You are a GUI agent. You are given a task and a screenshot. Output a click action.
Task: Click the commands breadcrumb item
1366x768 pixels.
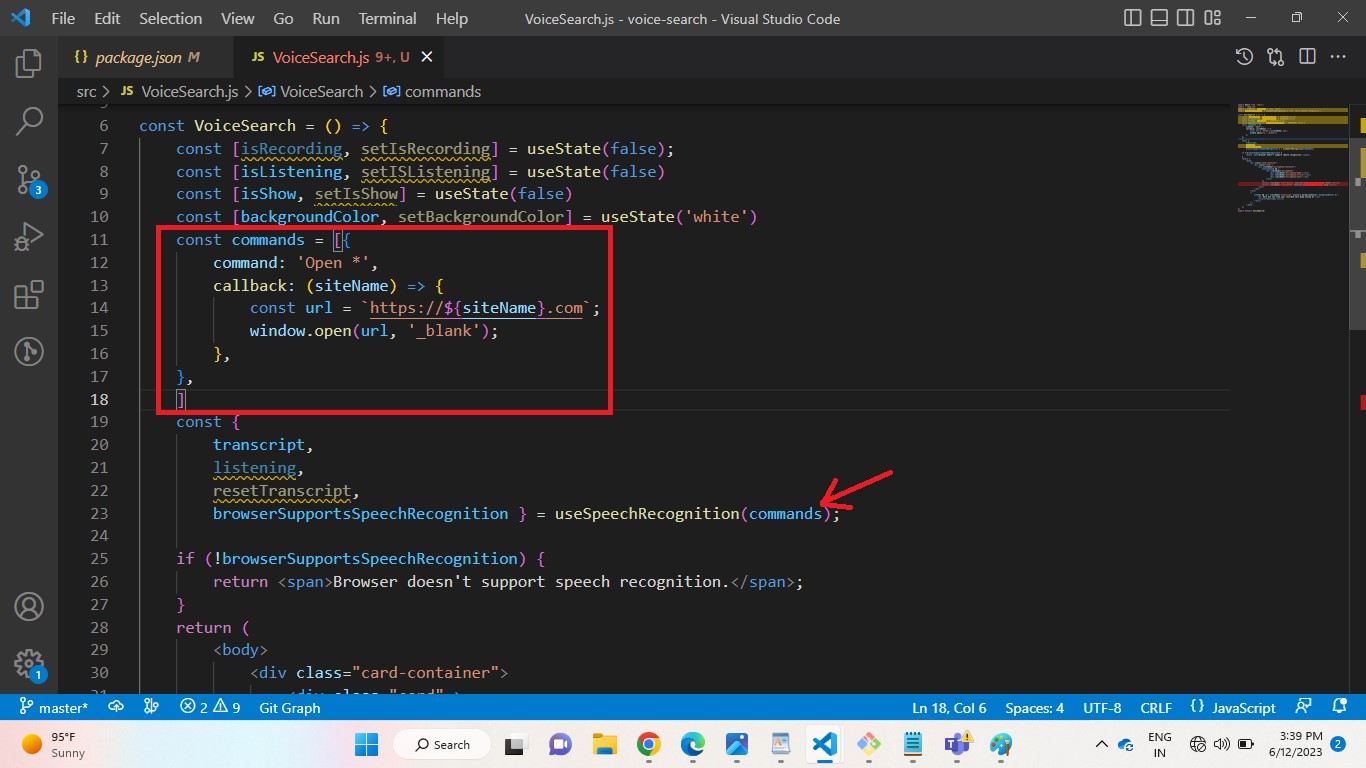coord(442,91)
